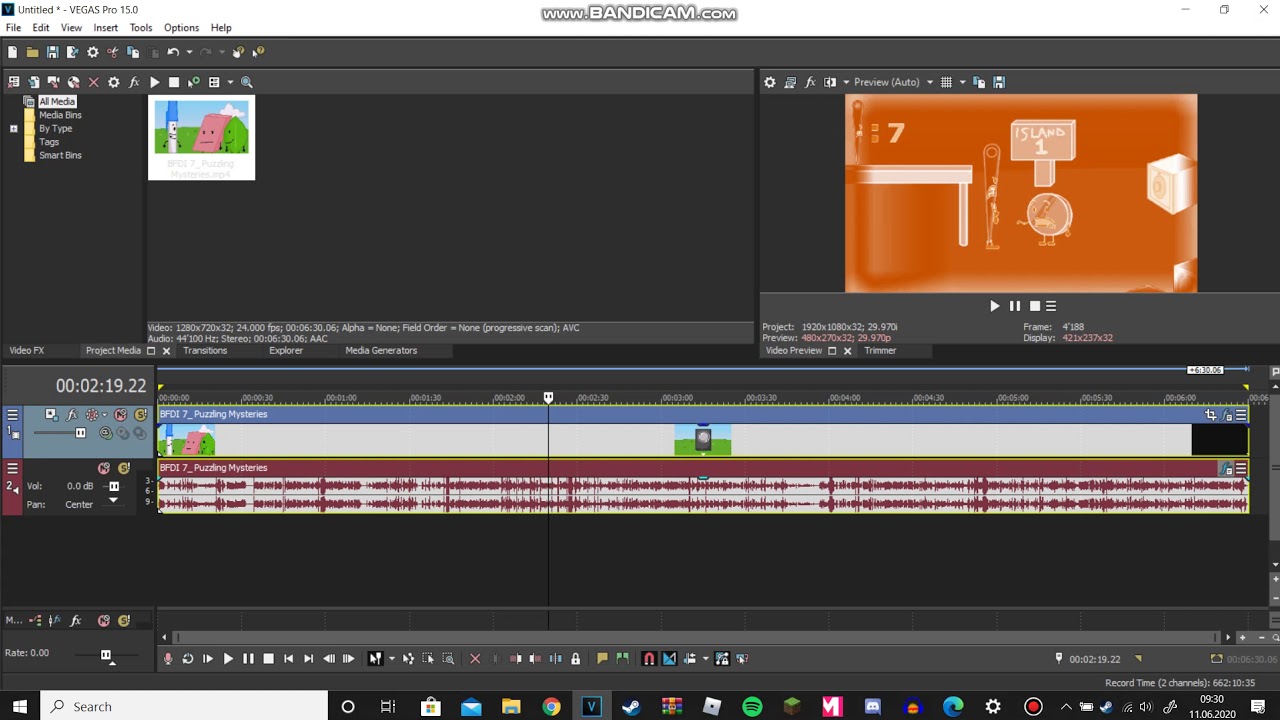
Task: Select All Media tree item
Action: click(57, 101)
